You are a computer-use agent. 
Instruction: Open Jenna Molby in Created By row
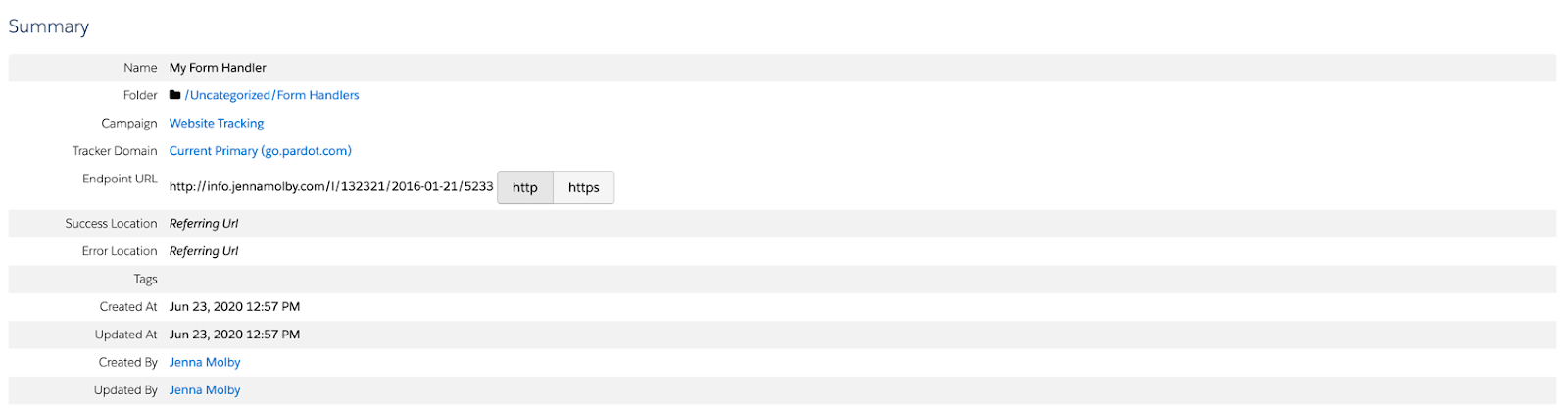click(205, 362)
